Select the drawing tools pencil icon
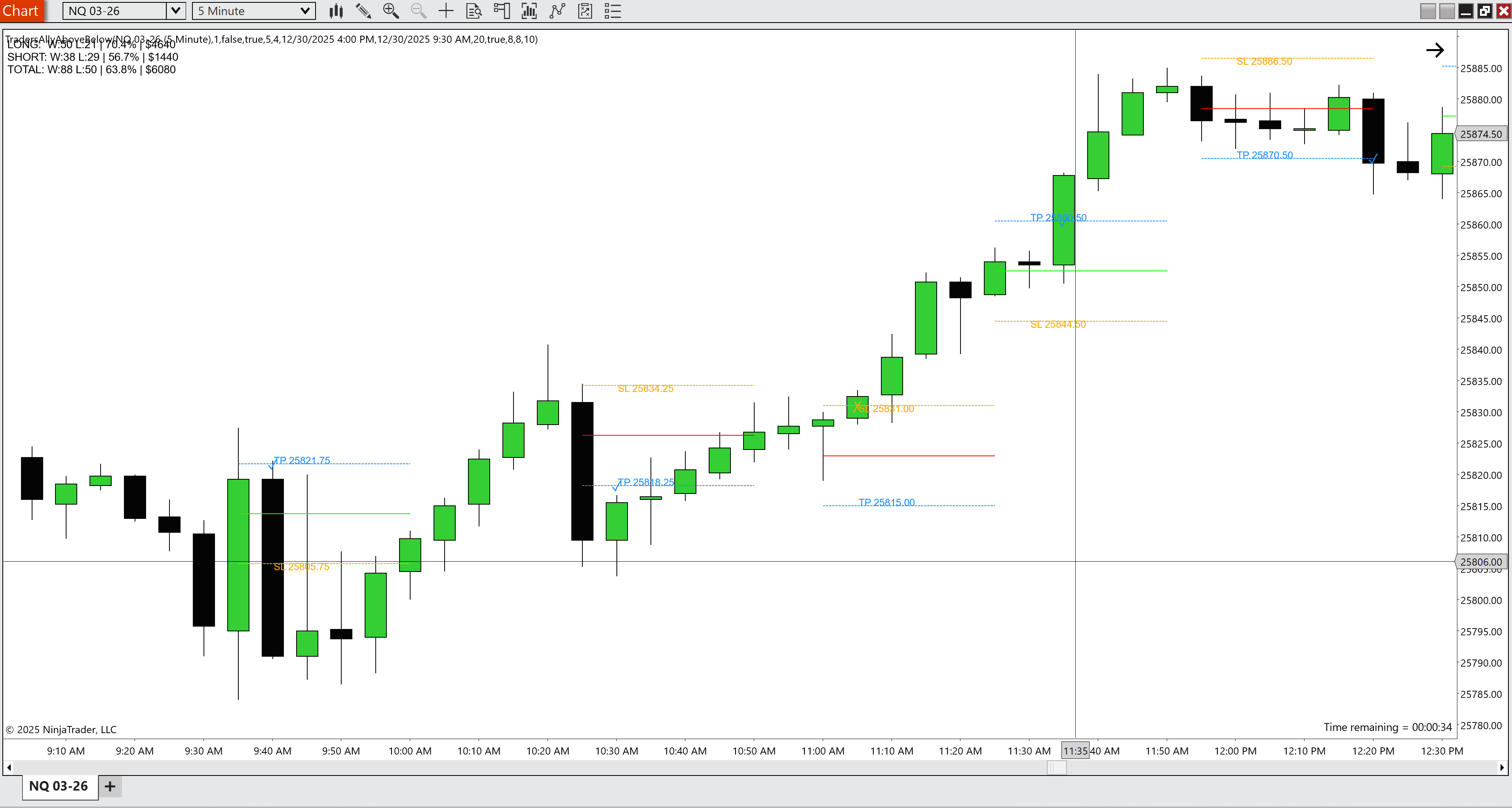Screen dimensions: 1512x808 363,11
